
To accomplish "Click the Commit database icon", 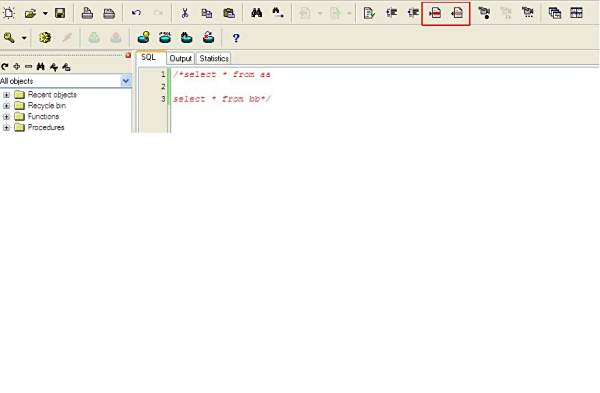I will [94, 38].
